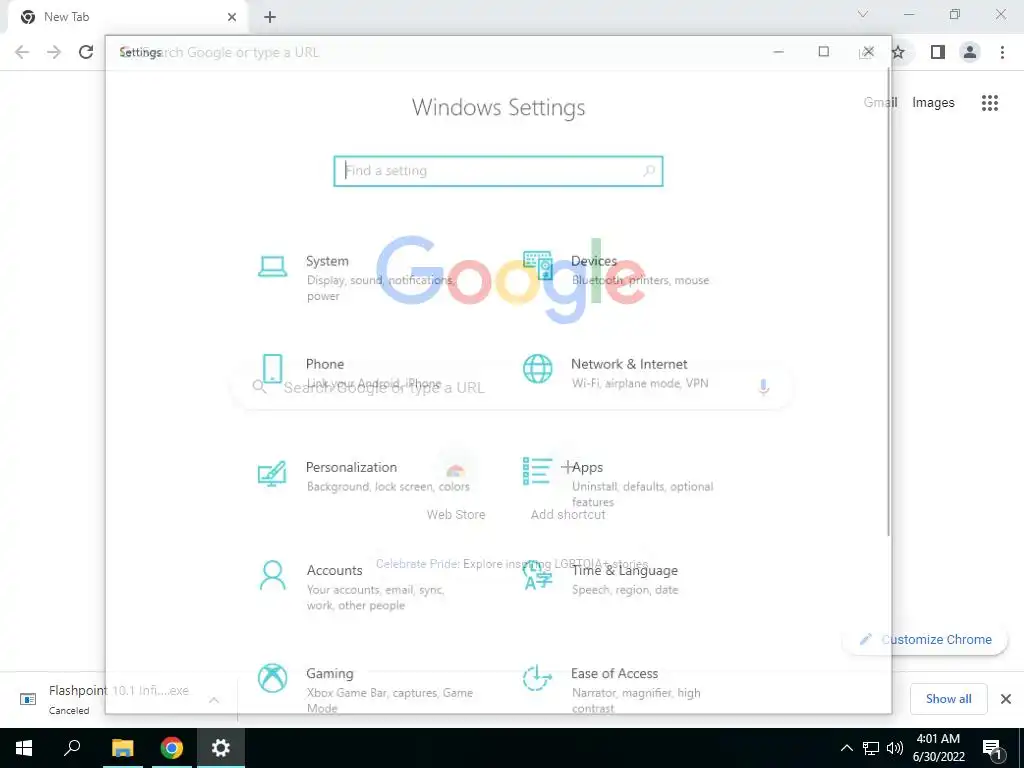Click the Chrome voice search microphone
The image size is (1024, 768).
763,387
